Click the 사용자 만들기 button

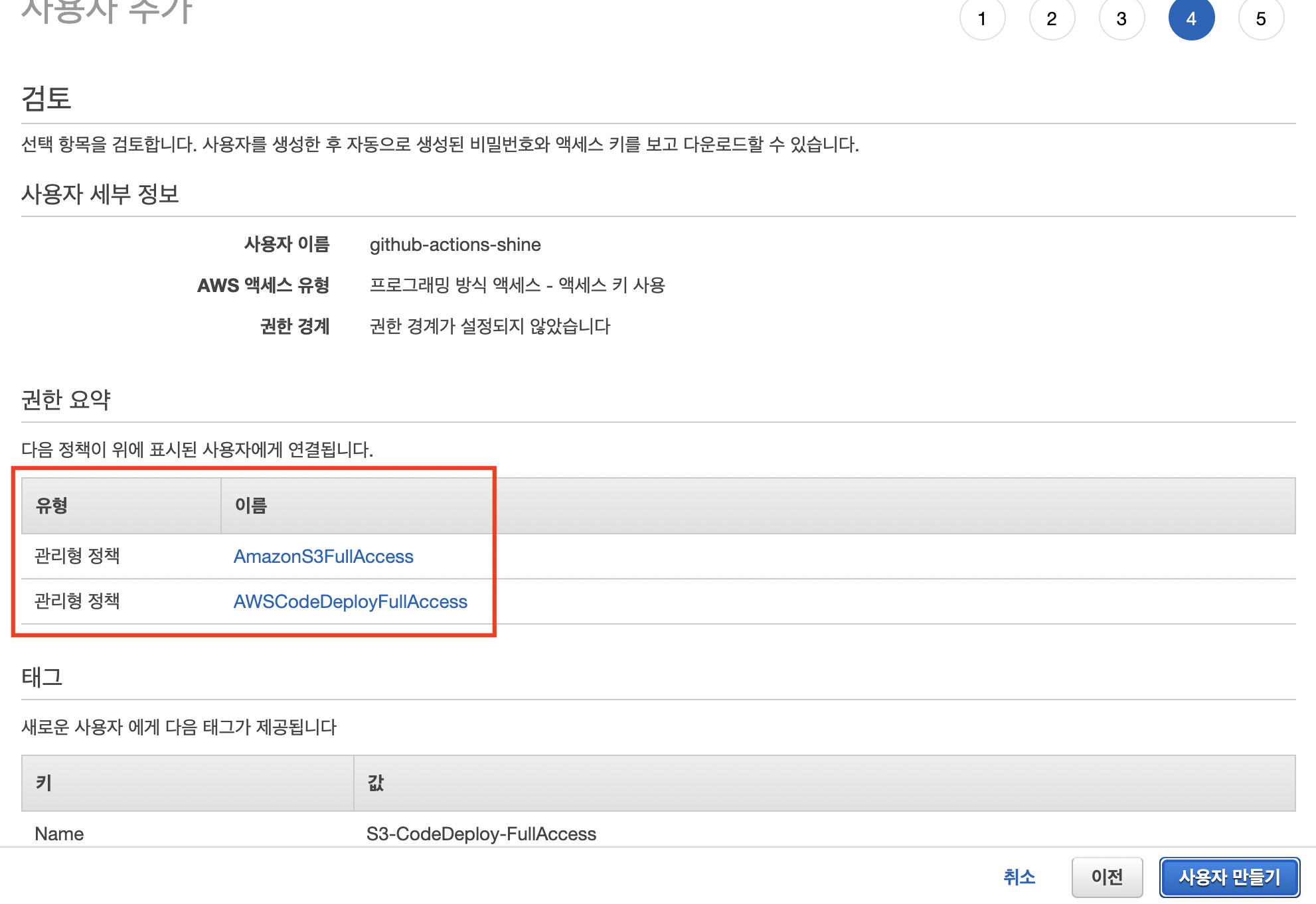click(x=1229, y=877)
